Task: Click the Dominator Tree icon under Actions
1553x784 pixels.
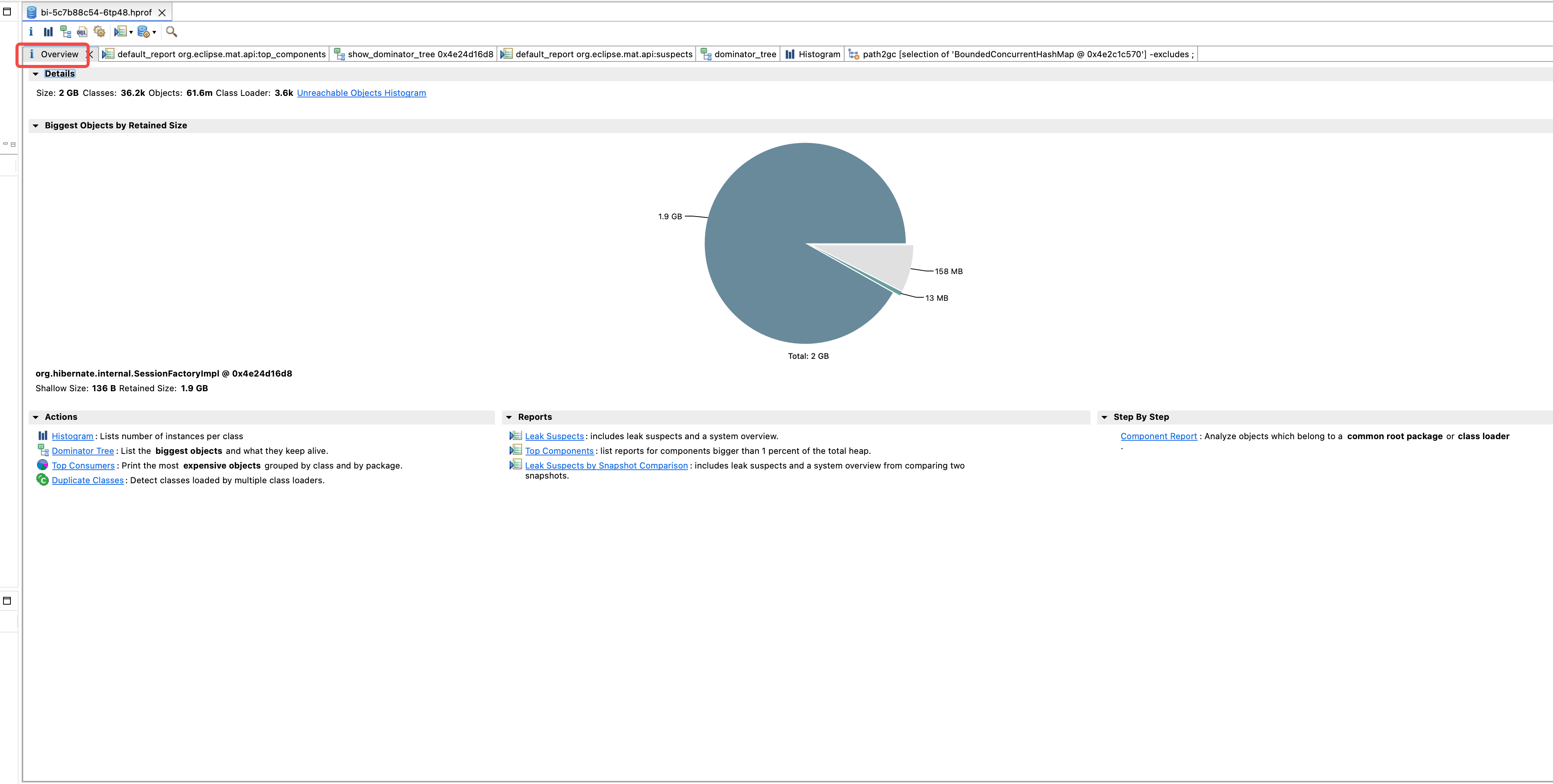Action: [43, 450]
